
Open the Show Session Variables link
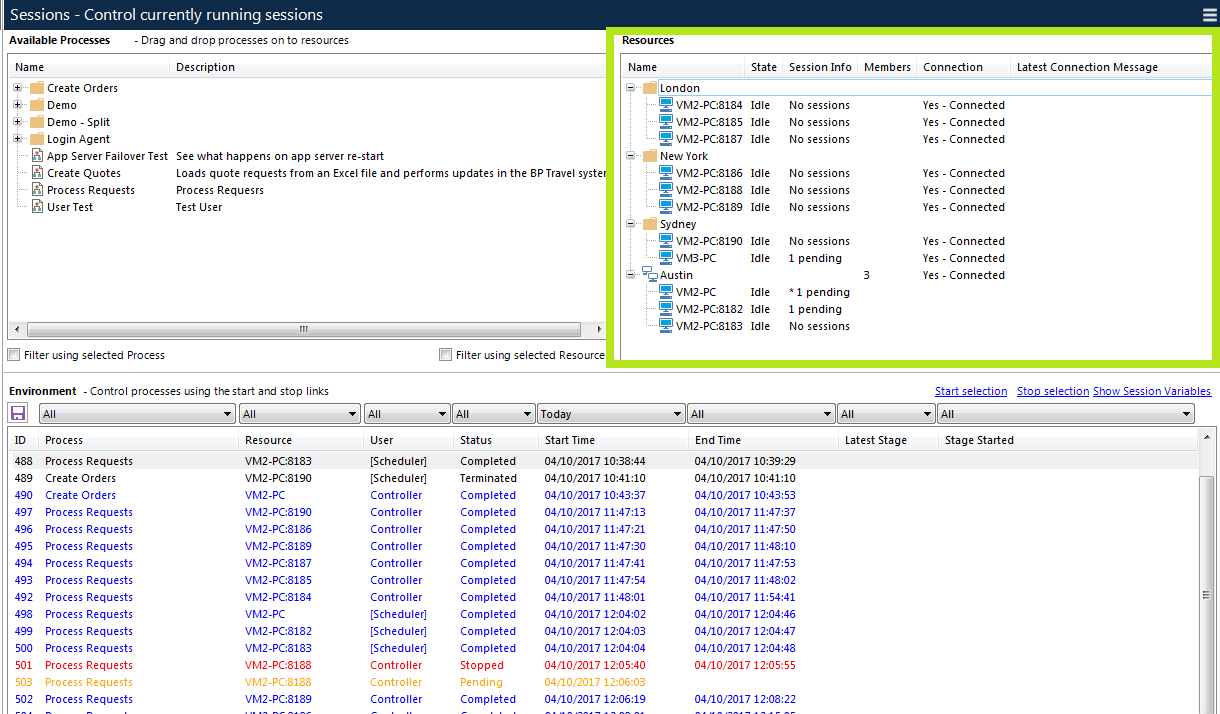point(1152,391)
